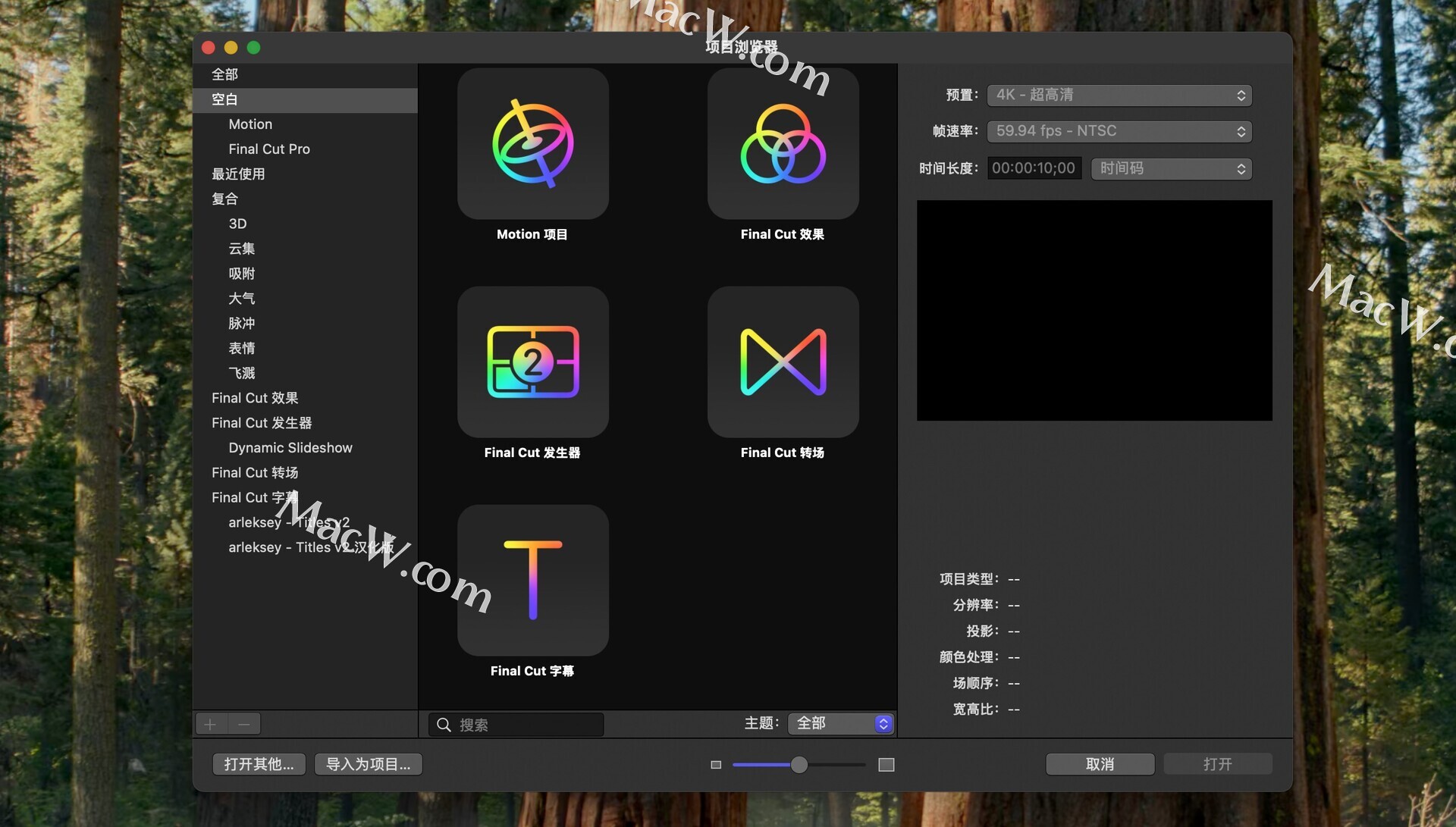Image resolution: width=1456 pixels, height=827 pixels.
Task: Select the Motion 项目 spinning-top icon
Action: point(532,144)
